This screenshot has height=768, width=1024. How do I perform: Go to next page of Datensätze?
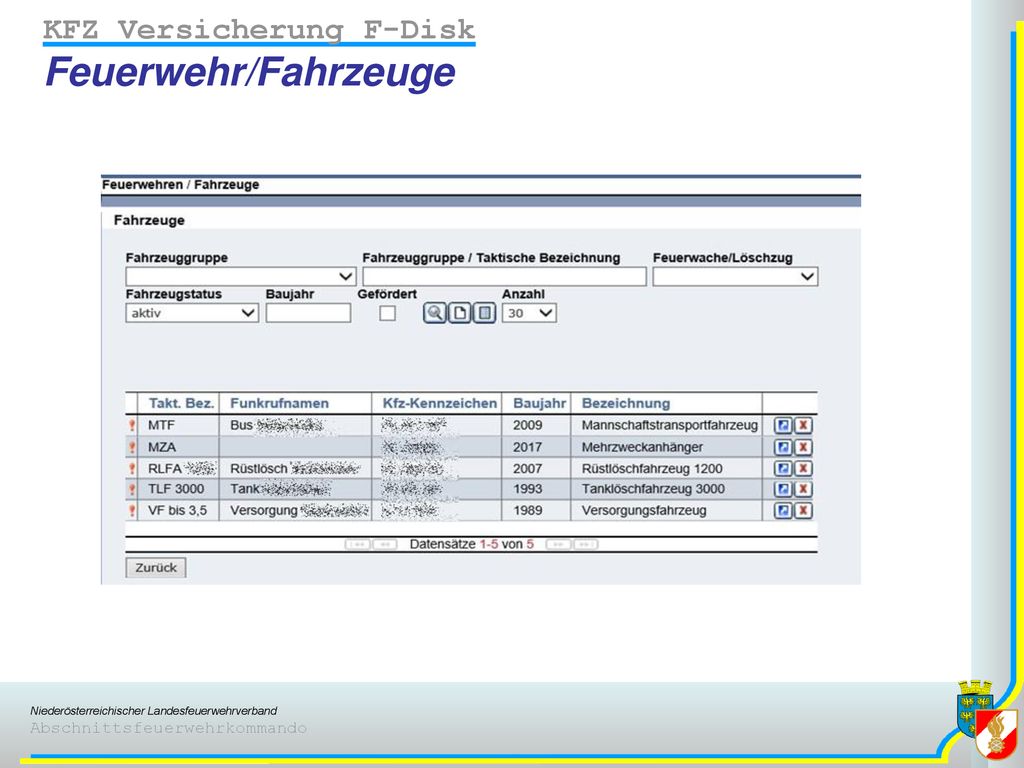tap(558, 544)
